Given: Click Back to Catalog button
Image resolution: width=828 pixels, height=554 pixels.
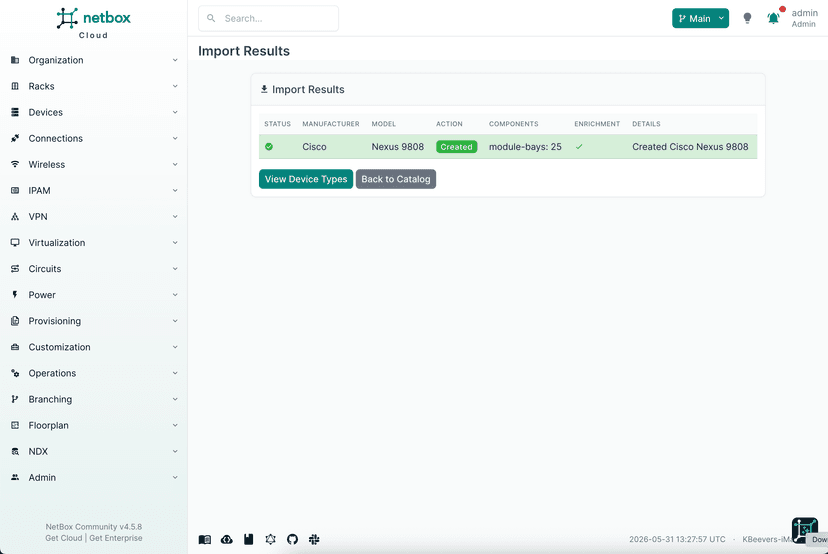Looking at the screenshot, I should 396,179.
